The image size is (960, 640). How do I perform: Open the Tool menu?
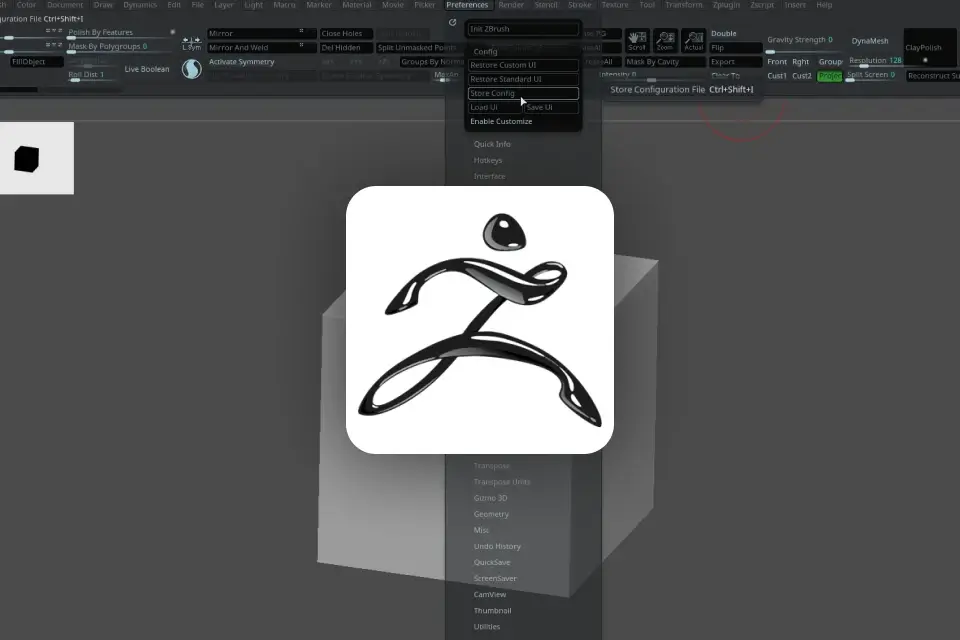(647, 5)
